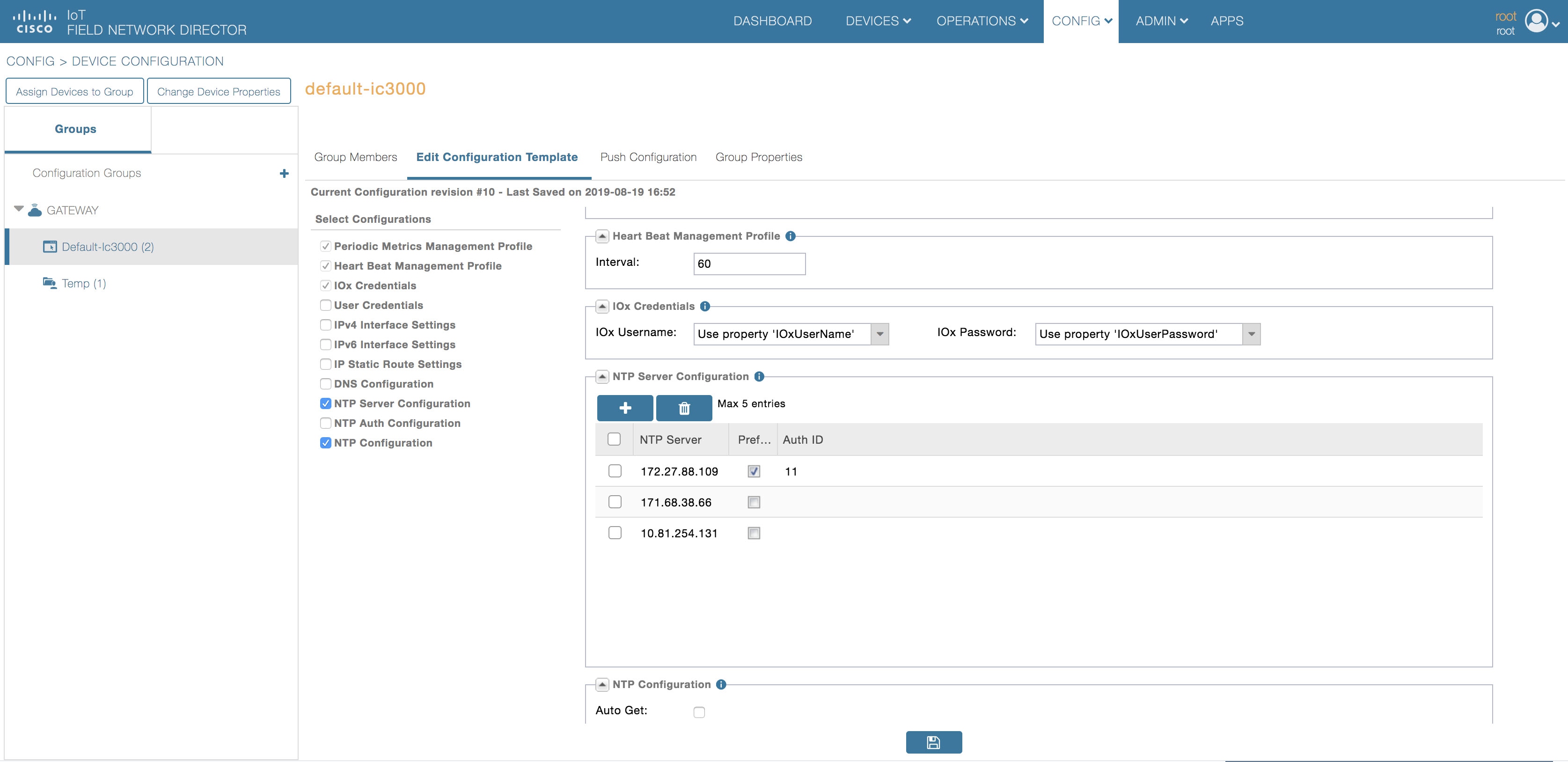Switch to the Push Configuration tab
The height and width of the screenshot is (762, 1568).
click(648, 157)
